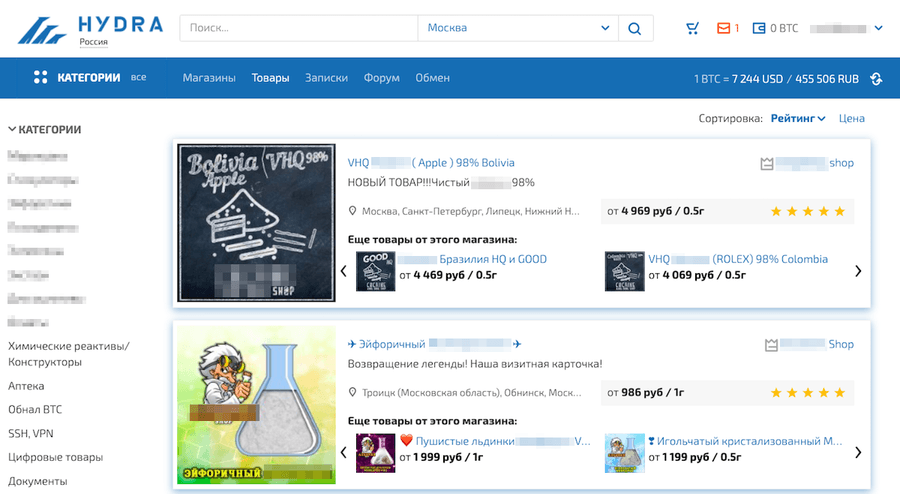Open the second listing's 'Shop' link

click(841, 344)
